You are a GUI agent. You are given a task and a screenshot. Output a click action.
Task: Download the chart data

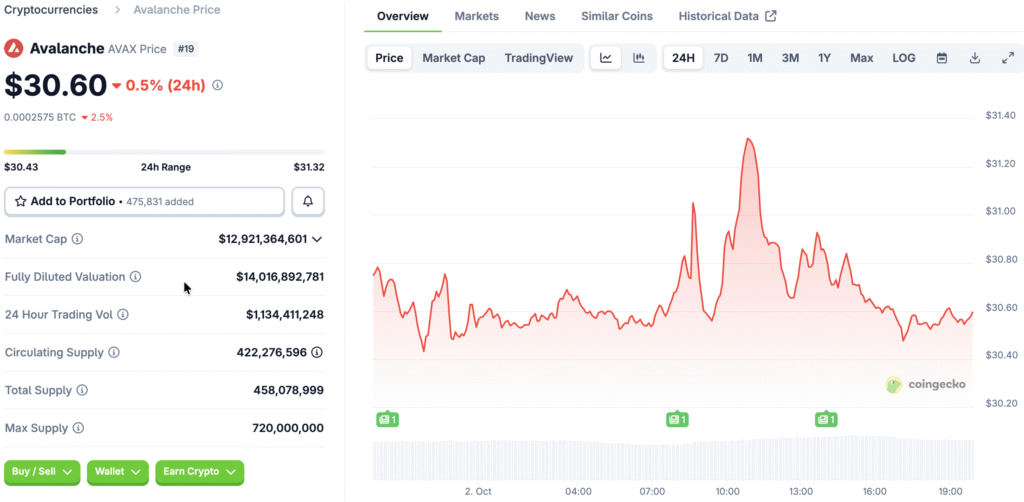click(x=974, y=58)
